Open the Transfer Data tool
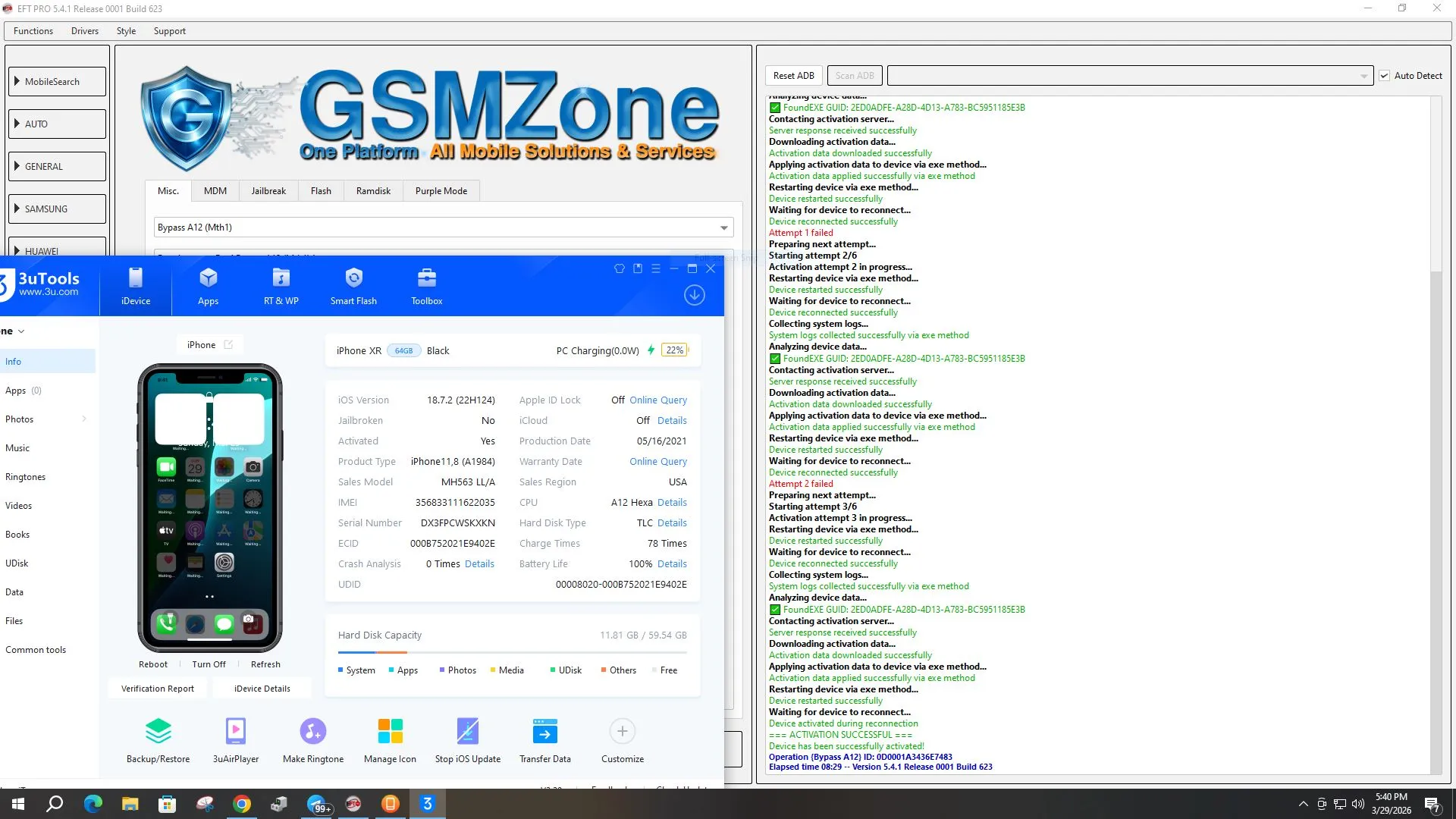The width and height of the screenshot is (1456, 819). (x=545, y=732)
